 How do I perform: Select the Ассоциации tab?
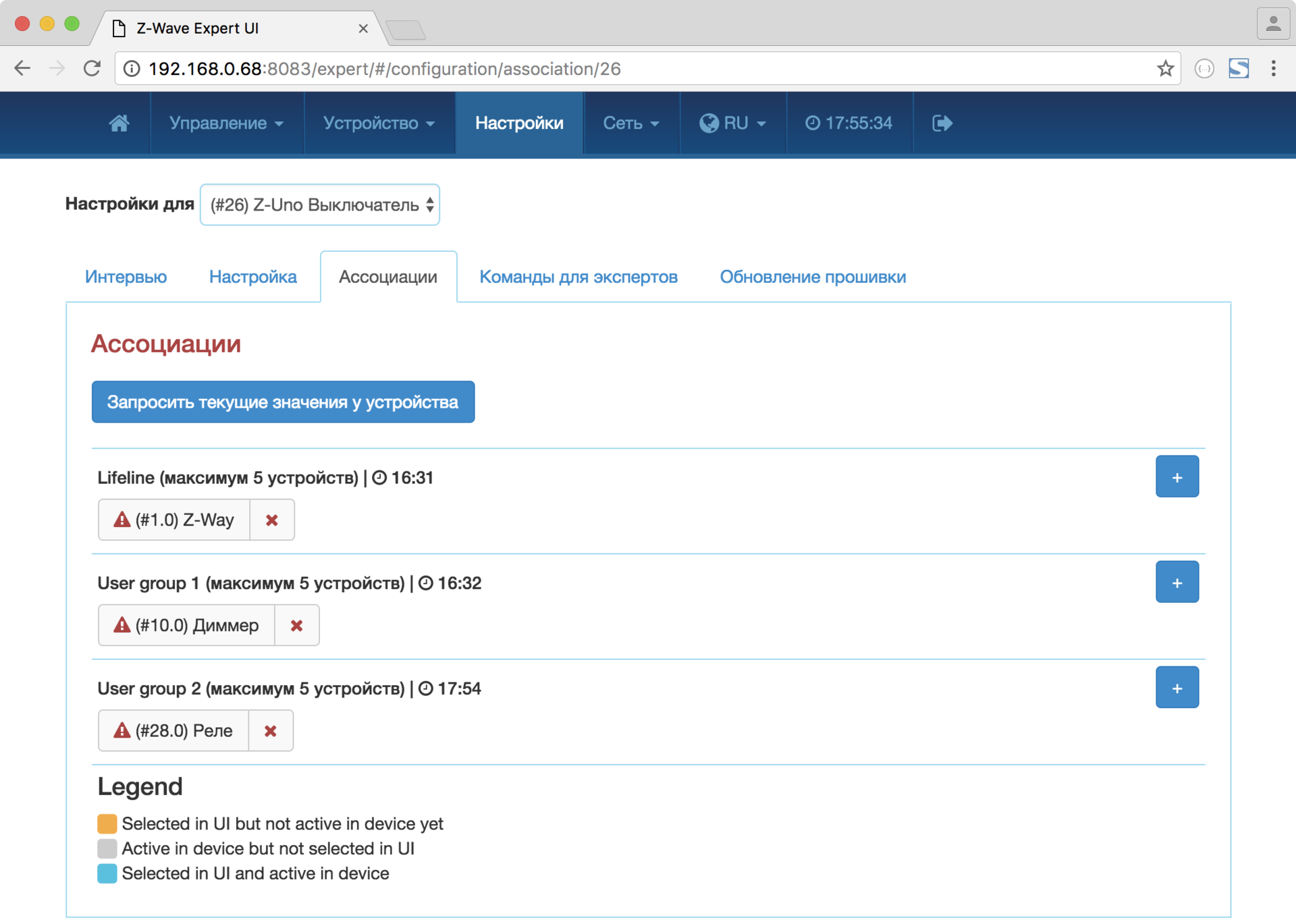click(388, 277)
